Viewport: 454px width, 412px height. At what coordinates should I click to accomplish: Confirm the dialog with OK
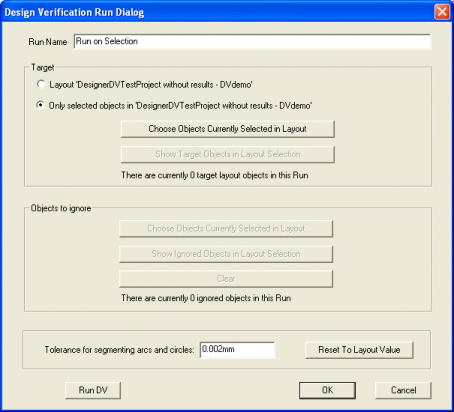(327, 390)
